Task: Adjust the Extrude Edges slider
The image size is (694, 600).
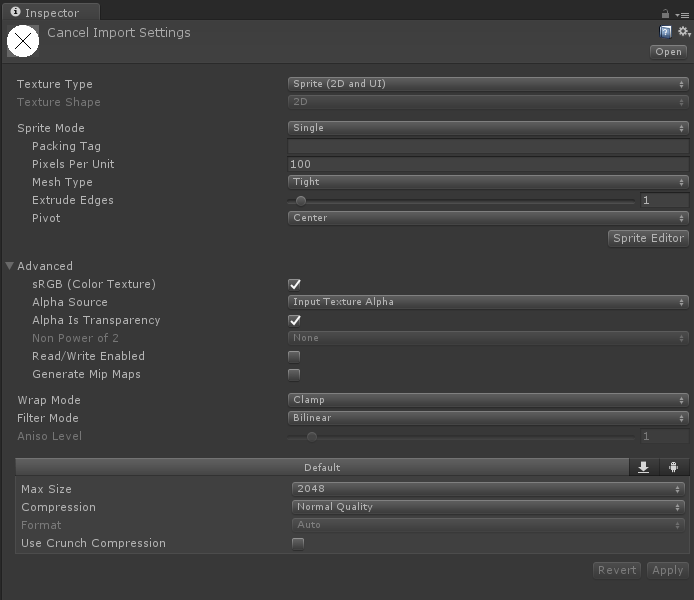Action: click(301, 200)
